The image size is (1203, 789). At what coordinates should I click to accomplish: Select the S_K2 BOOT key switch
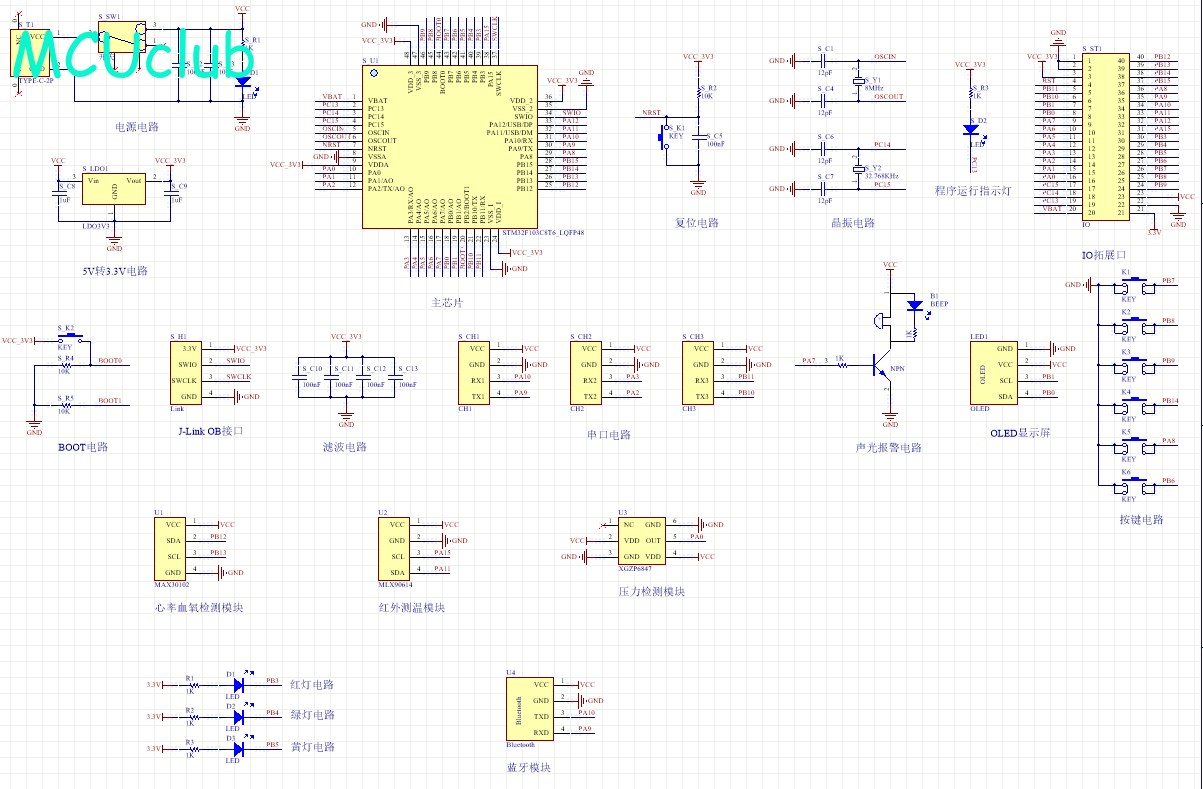68,340
